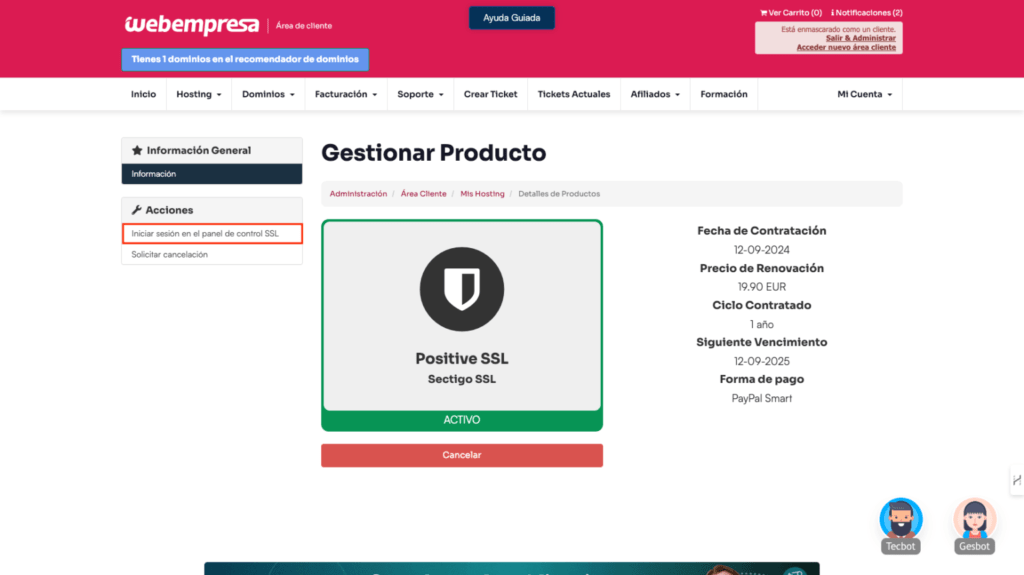Viewport: 1024px width, 575px height.
Task: Open the Tecbot chat assistant
Action: pos(901,526)
